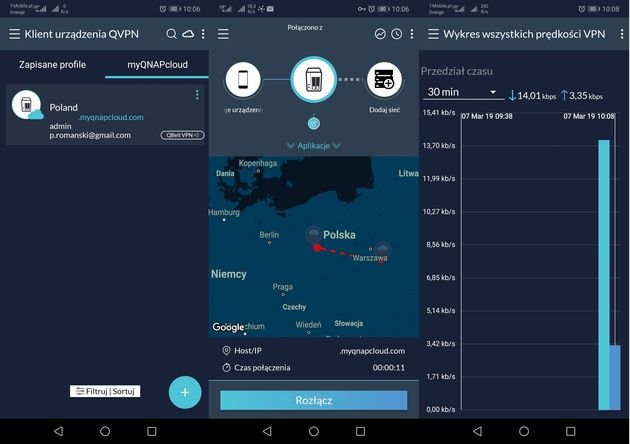Image resolution: width=630 pixels, height=444 pixels.
Task: Open the speed chart icon in connection header
Action: (x=380, y=34)
